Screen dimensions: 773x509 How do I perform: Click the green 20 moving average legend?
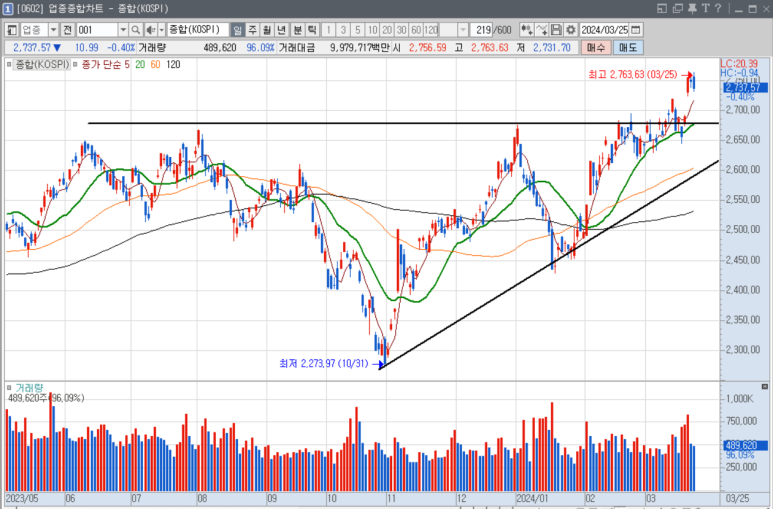(x=140, y=65)
